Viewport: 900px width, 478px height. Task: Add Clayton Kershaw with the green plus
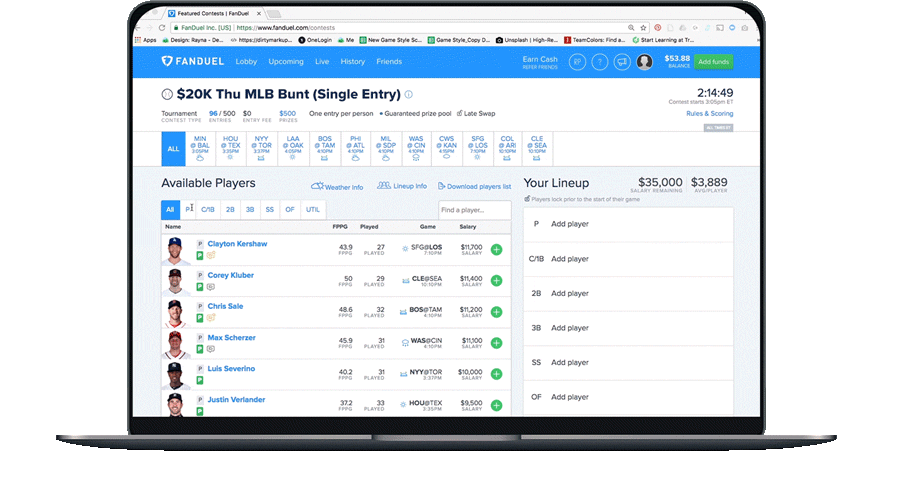tap(496, 250)
